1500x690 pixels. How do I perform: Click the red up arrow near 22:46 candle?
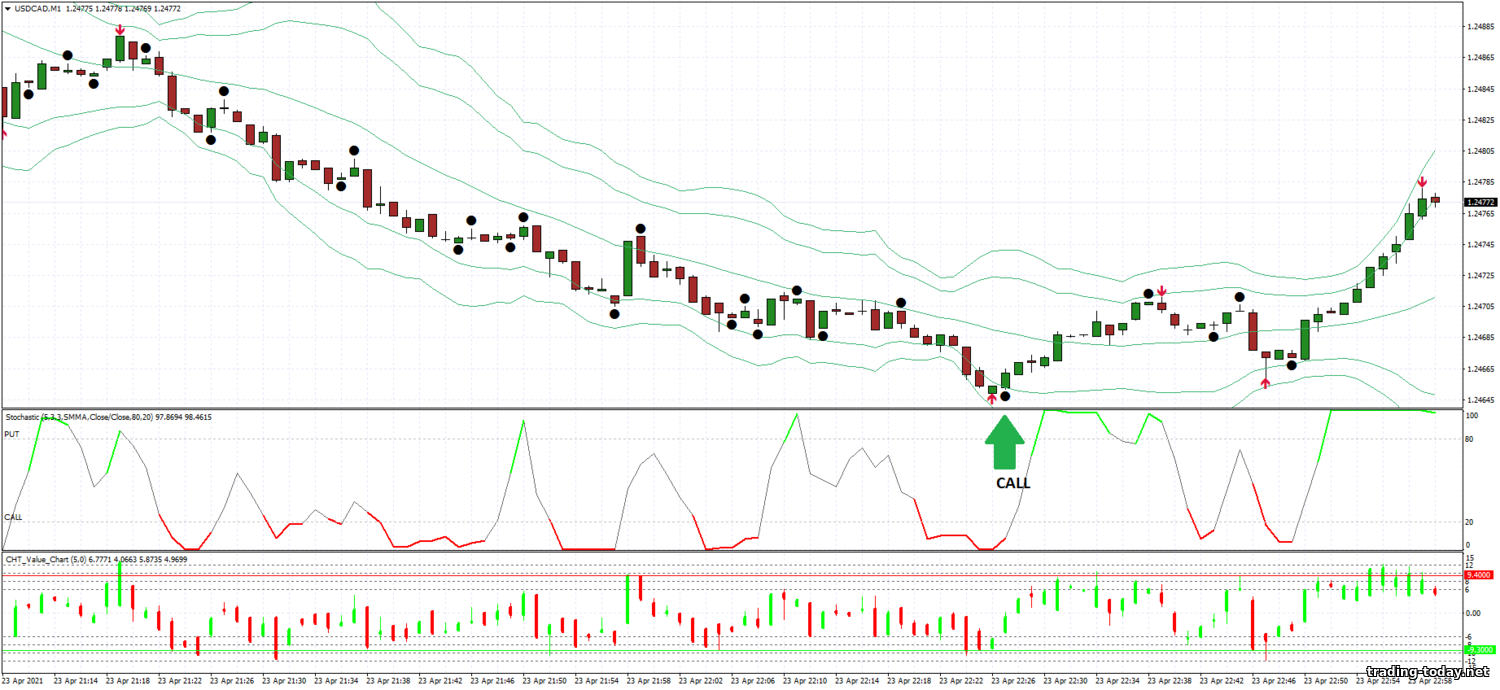click(1265, 382)
